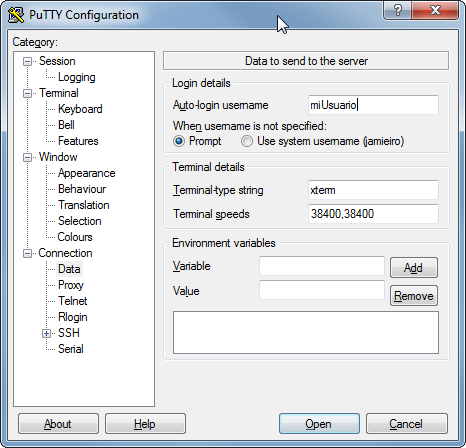Click the PuTTY icon in title bar

[x=16, y=15]
